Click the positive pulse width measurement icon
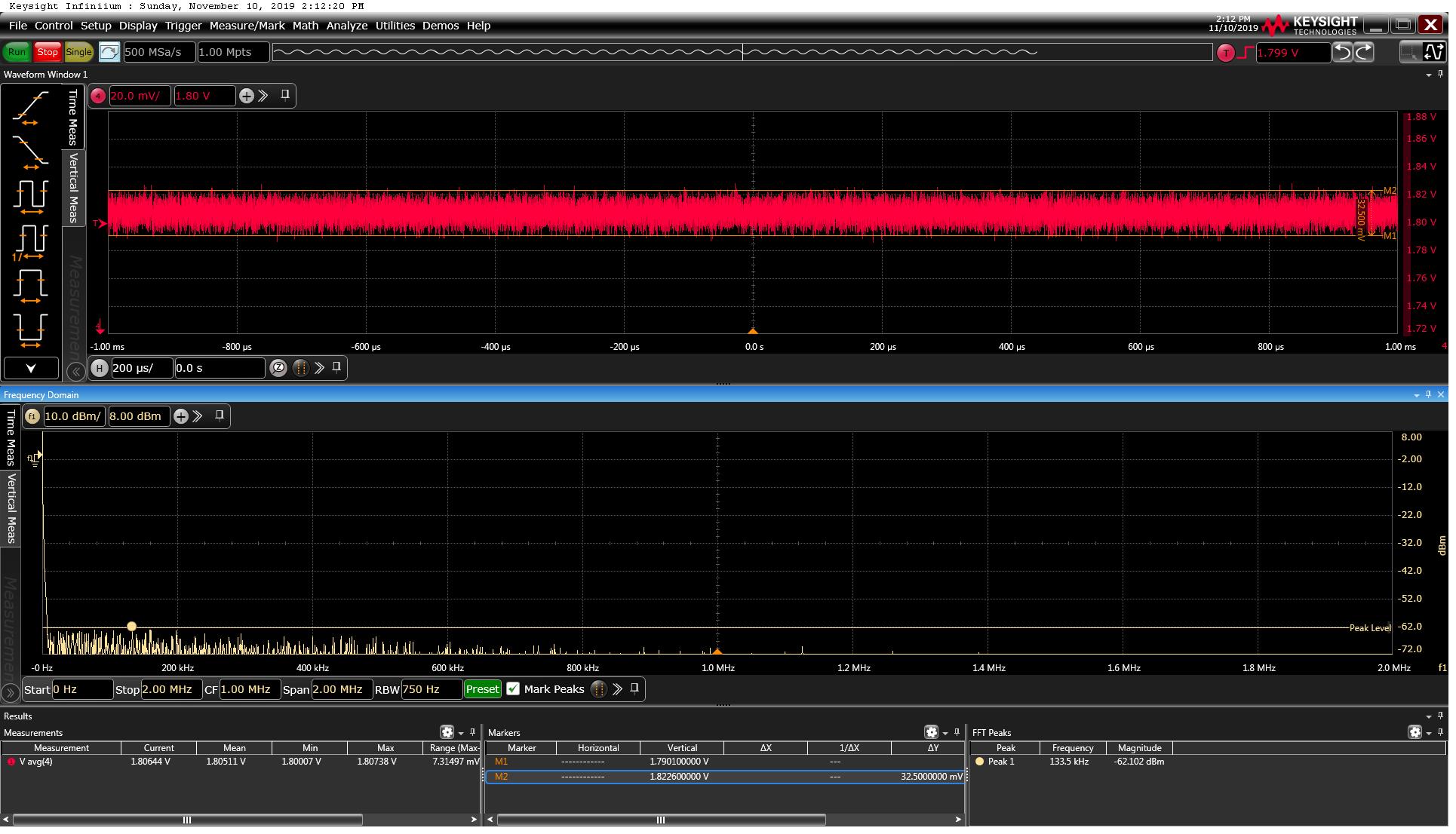The image size is (1456, 834). [30, 286]
